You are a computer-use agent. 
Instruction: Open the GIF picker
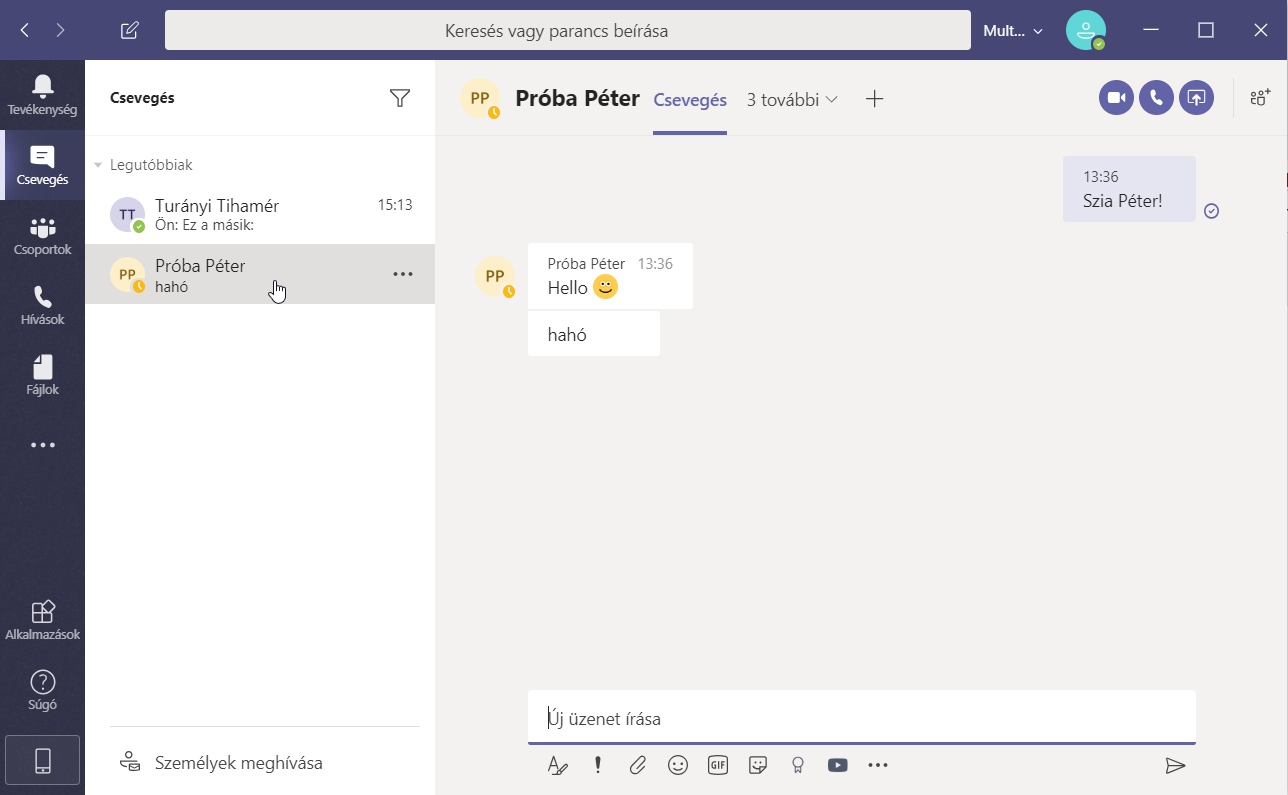click(718, 765)
